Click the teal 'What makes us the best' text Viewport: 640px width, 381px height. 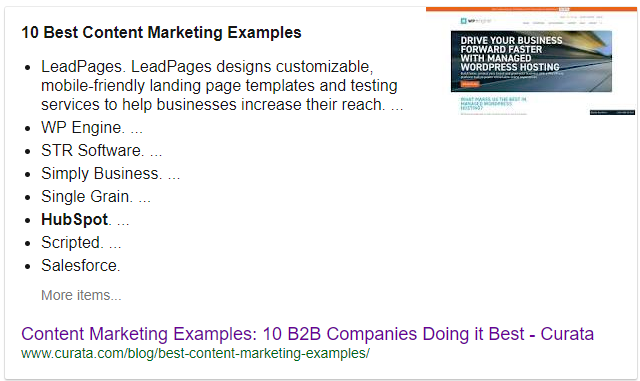(x=493, y=103)
